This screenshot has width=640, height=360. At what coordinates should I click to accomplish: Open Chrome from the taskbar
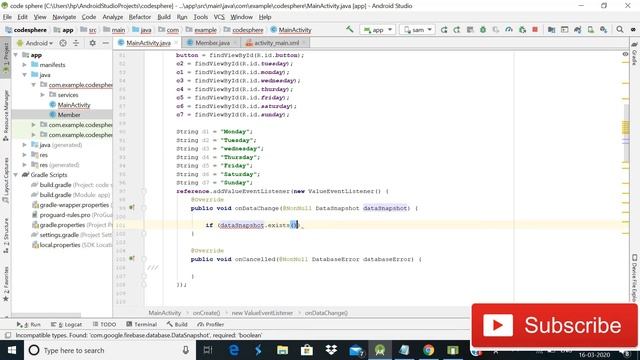[x=428, y=350]
